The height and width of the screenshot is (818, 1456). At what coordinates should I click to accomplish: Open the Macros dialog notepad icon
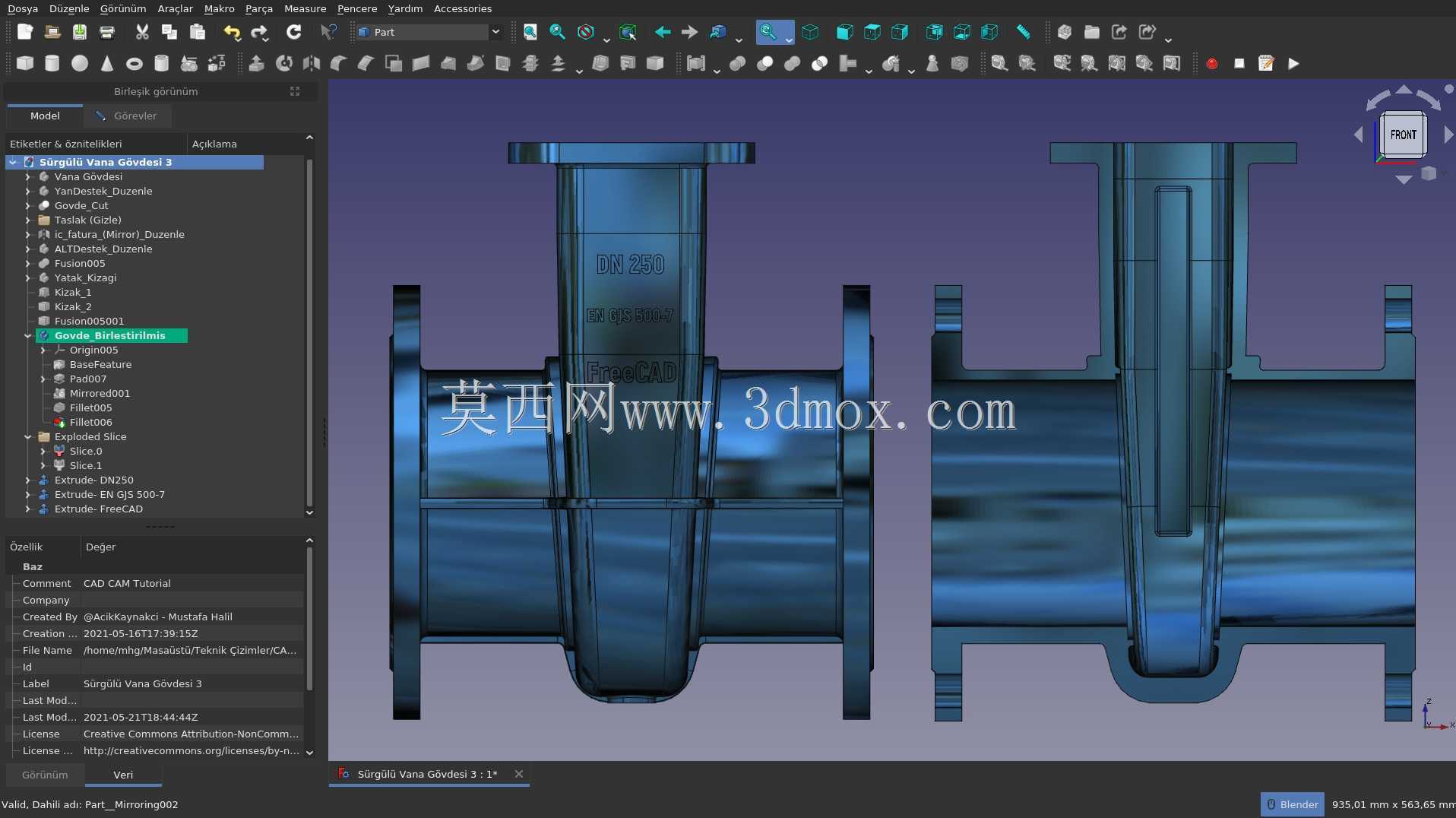coord(1267,63)
